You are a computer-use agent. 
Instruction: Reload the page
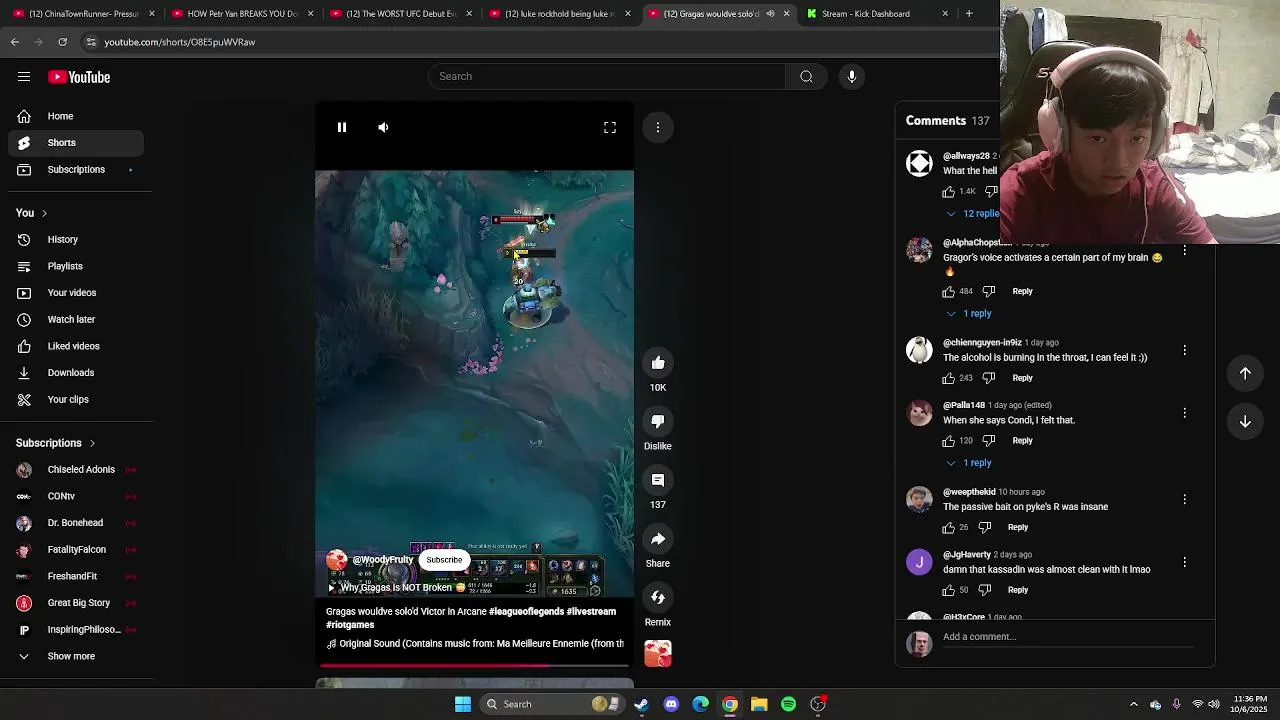[x=62, y=42]
